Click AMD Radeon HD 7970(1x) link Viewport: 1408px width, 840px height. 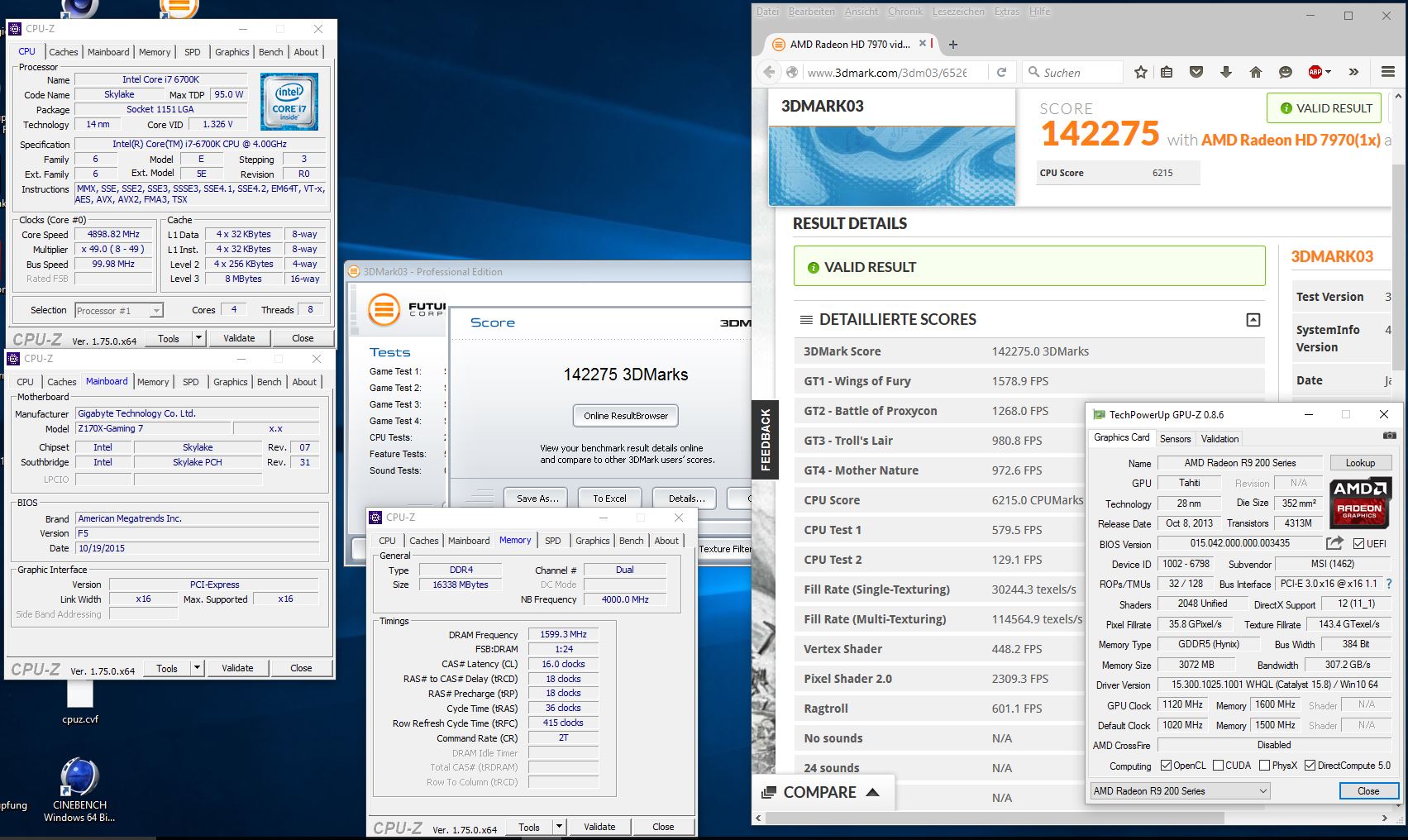pos(1291,140)
